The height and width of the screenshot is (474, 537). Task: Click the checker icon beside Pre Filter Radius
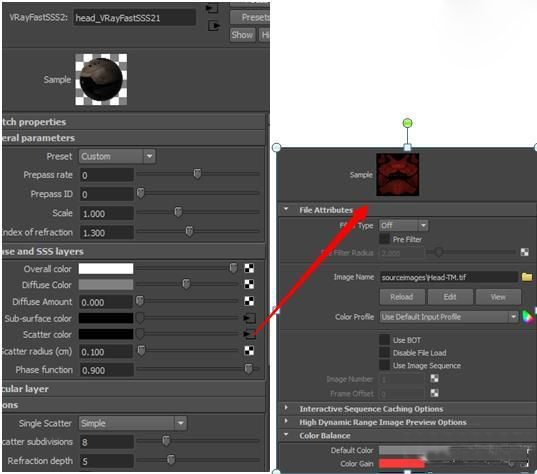point(524,252)
